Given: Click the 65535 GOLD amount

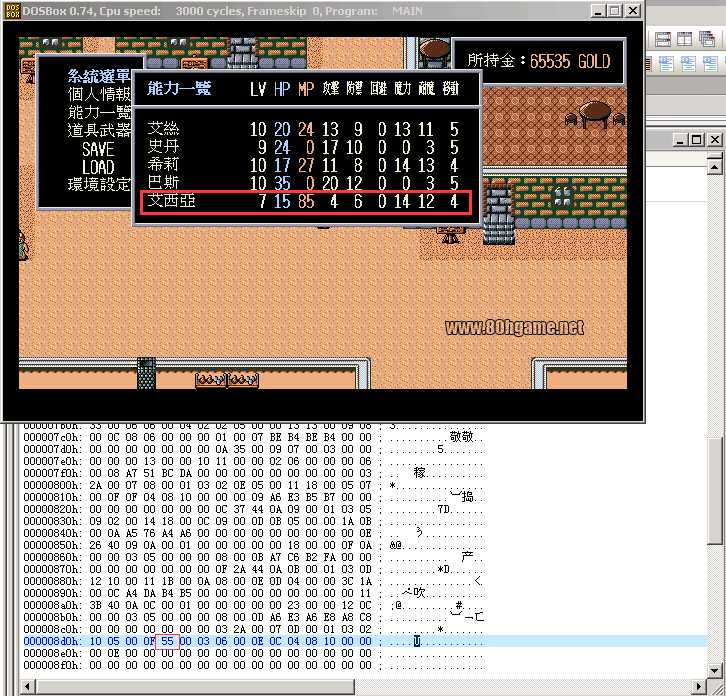Looking at the screenshot, I should tap(570, 61).
